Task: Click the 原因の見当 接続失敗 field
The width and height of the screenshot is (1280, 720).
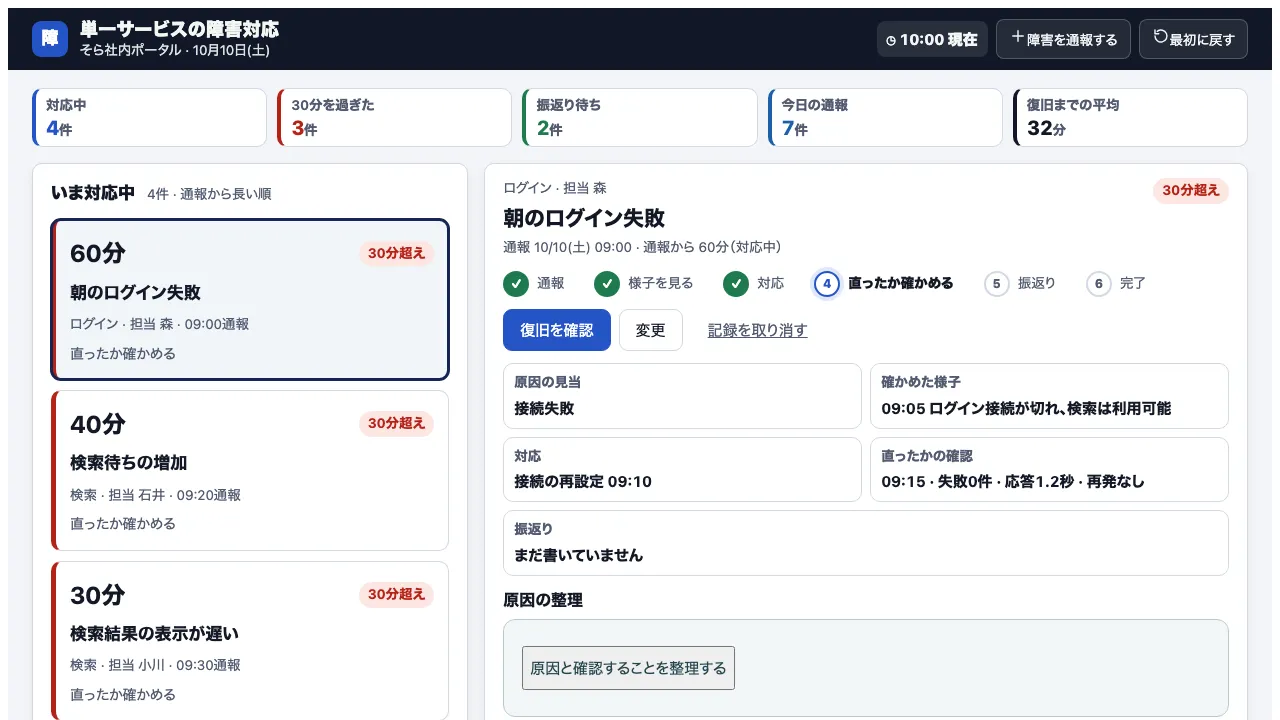Action: pos(682,396)
